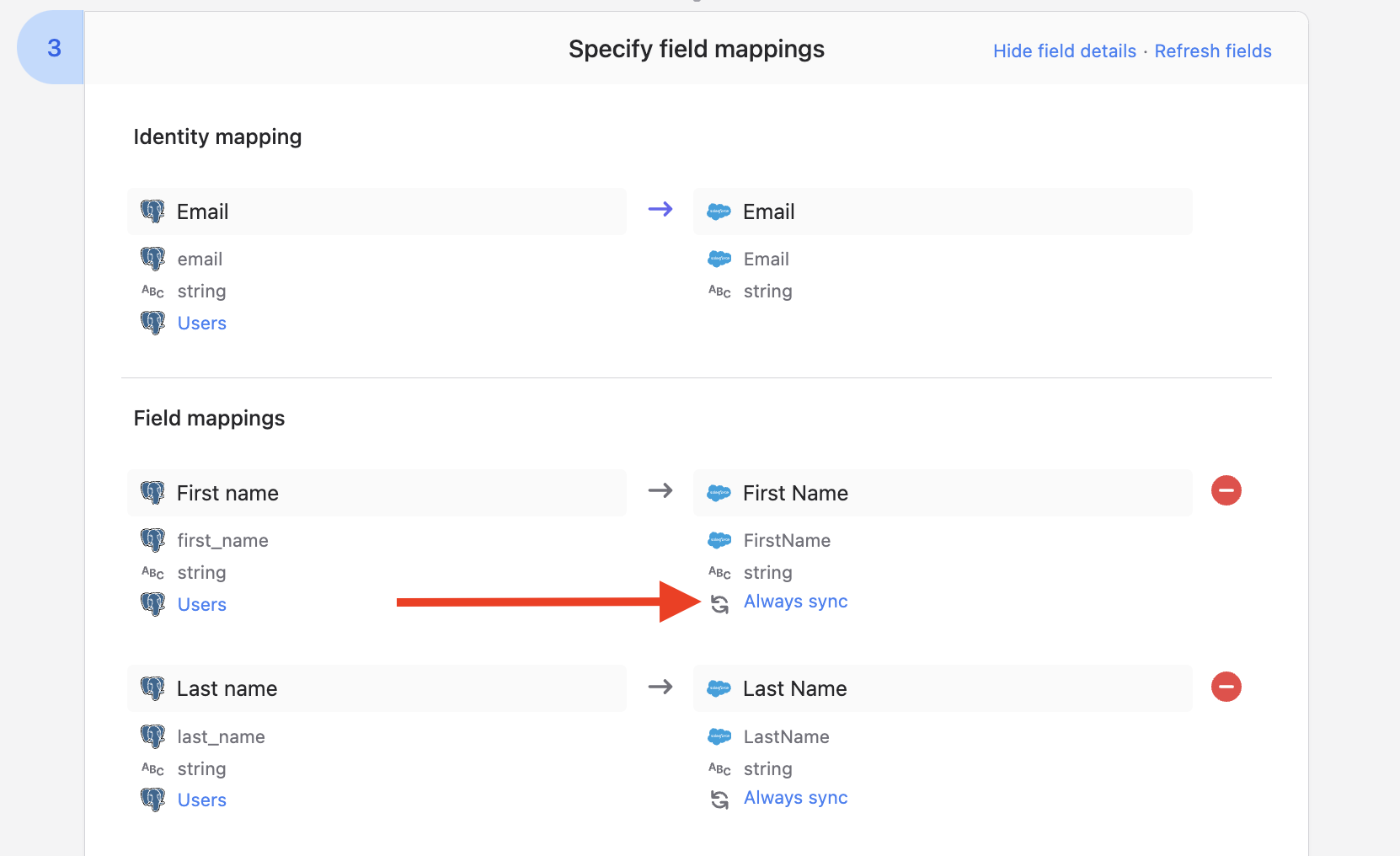Click the ABC type icon under LastName
This screenshot has width=1400, height=856.
click(719, 769)
